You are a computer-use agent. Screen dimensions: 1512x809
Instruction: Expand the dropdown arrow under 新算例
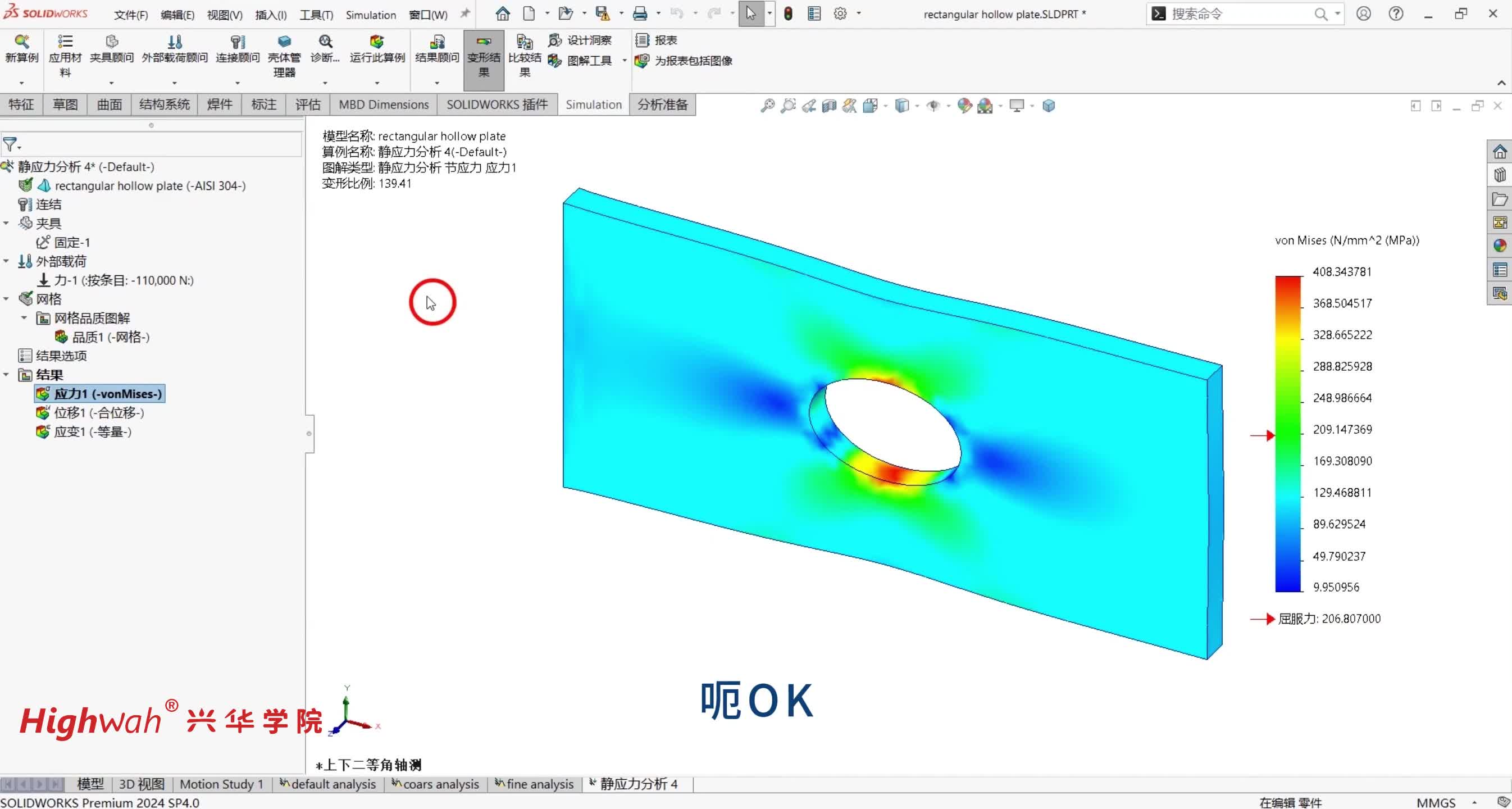point(22,83)
